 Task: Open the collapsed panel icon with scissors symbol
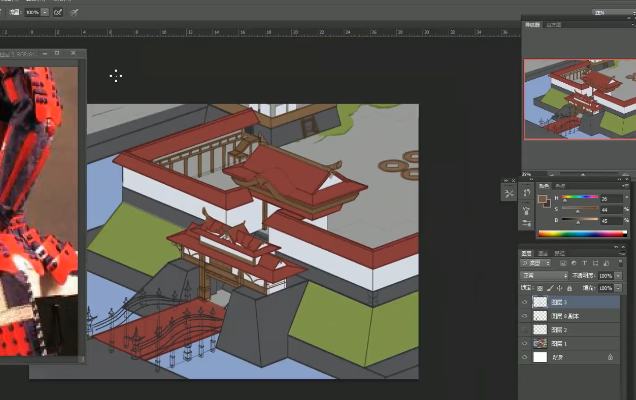coord(509,193)
